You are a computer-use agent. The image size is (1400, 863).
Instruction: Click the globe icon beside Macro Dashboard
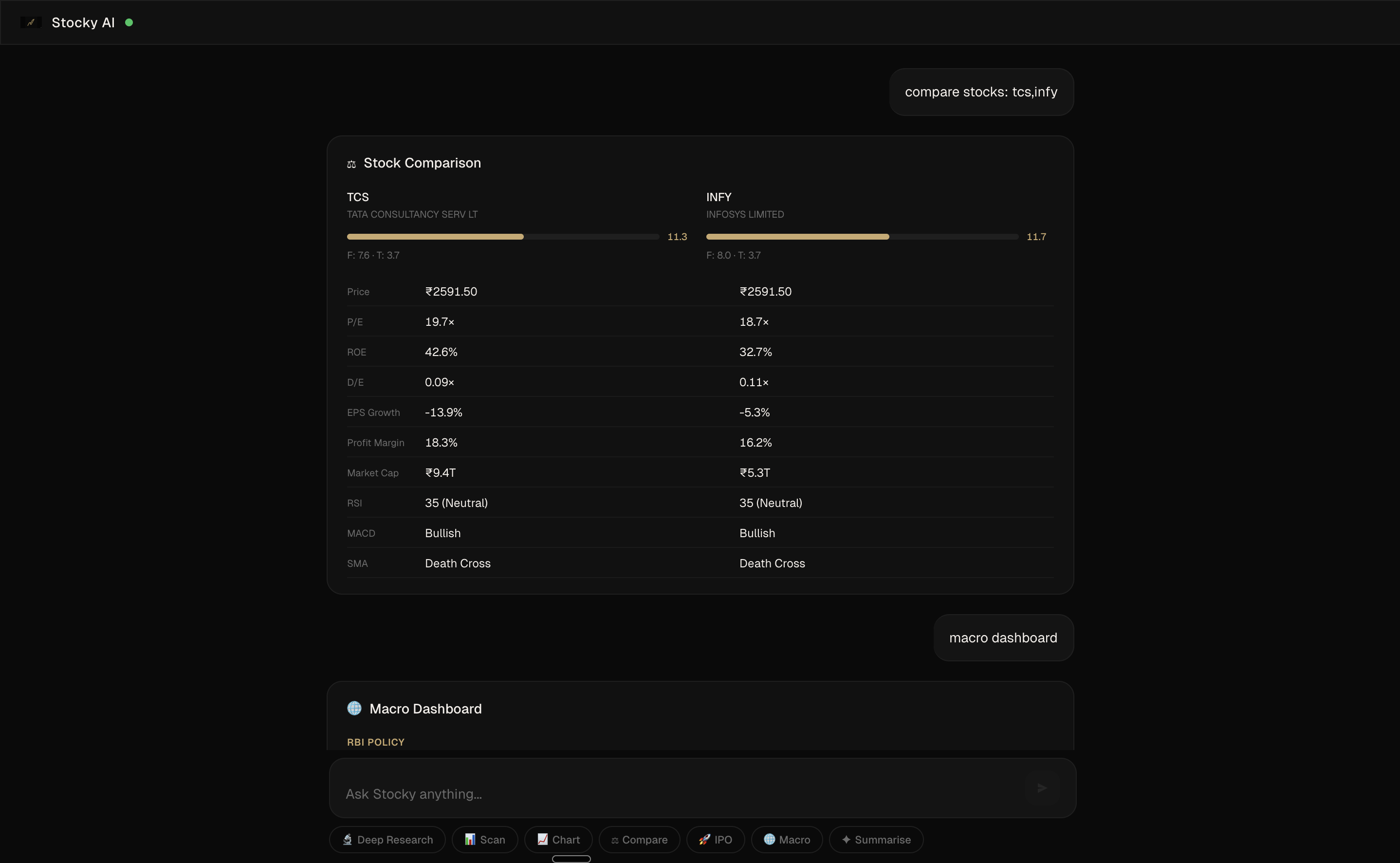(x=354, y=708)
